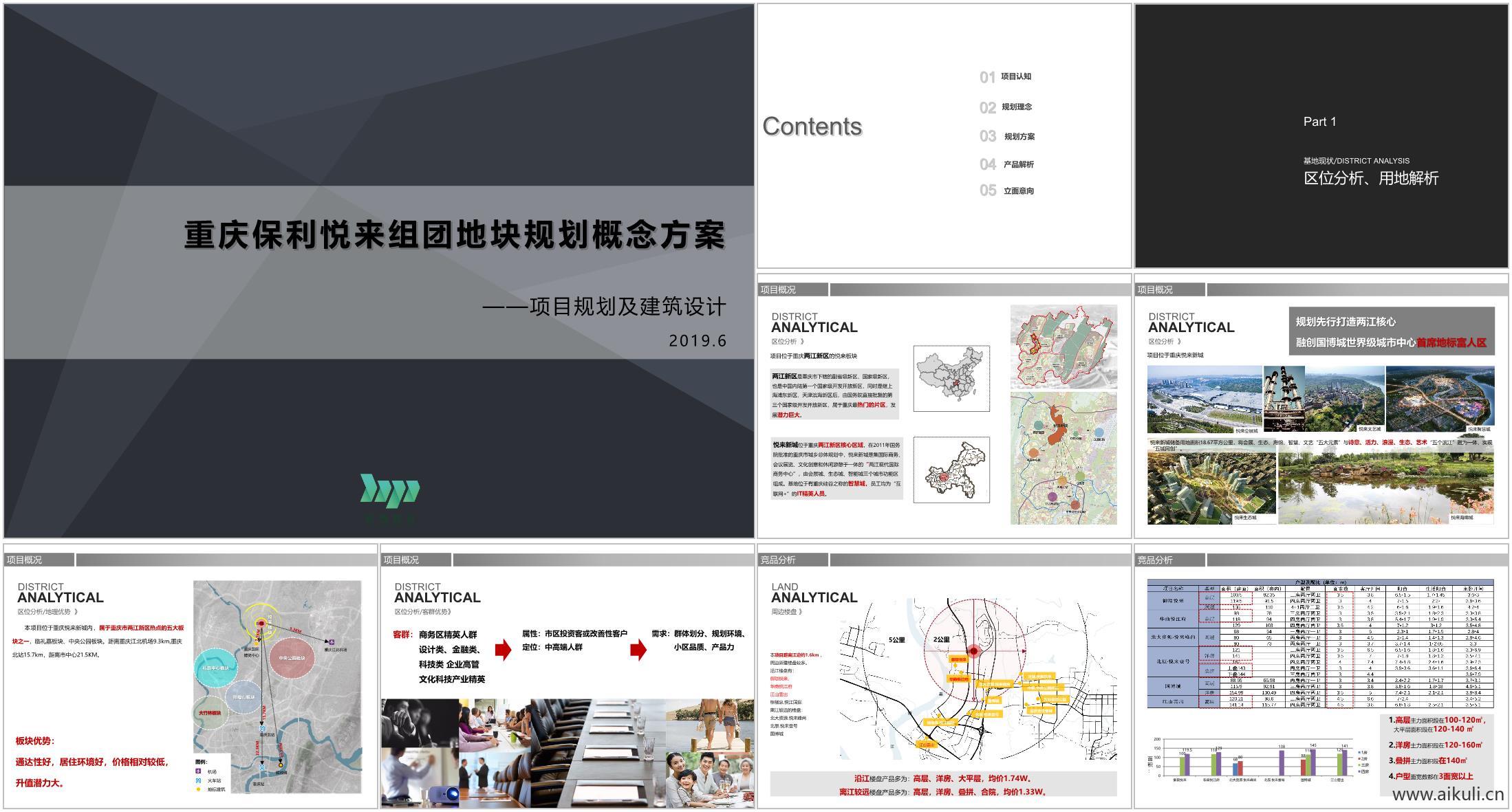Click the airport legend icon labeled 机场
The width and height of the screenshot is (1512, 812).
tap(199, 771)
